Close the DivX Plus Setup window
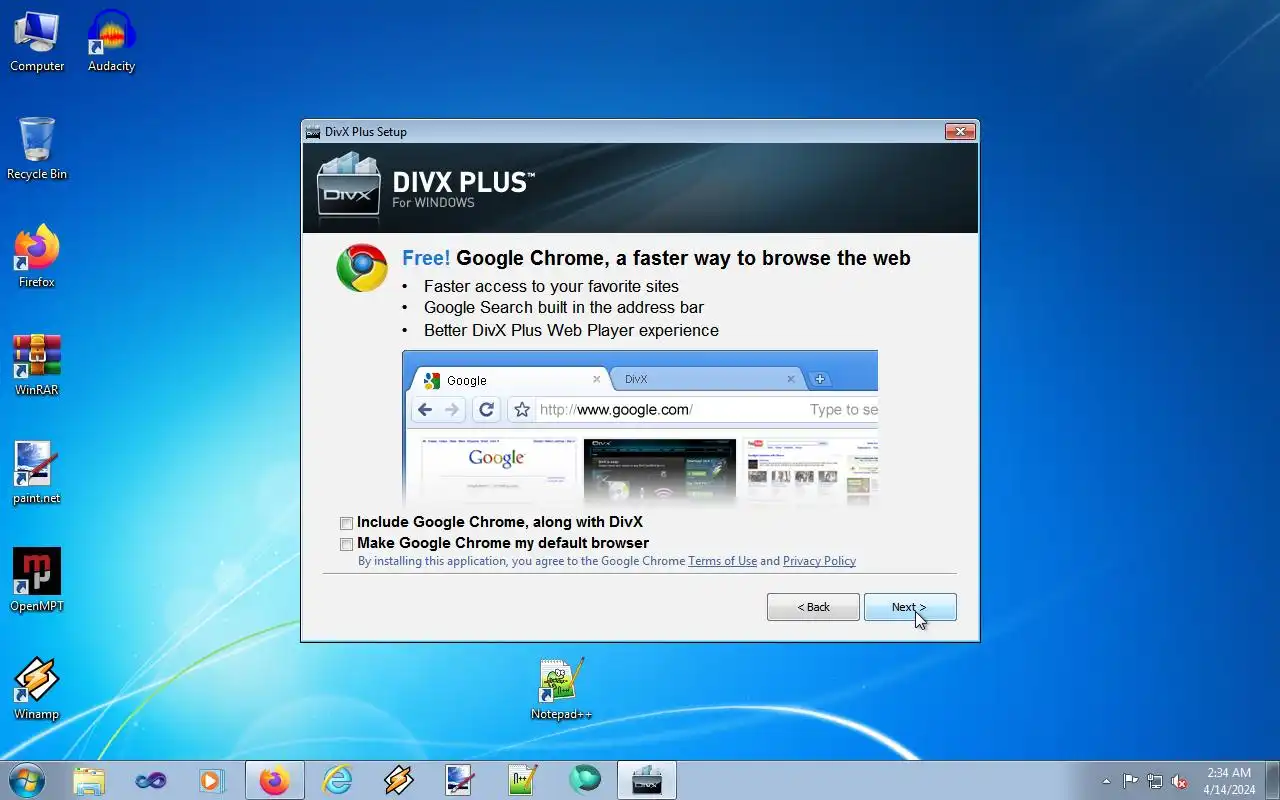The image size is (1280, 800). coord(960,131)
